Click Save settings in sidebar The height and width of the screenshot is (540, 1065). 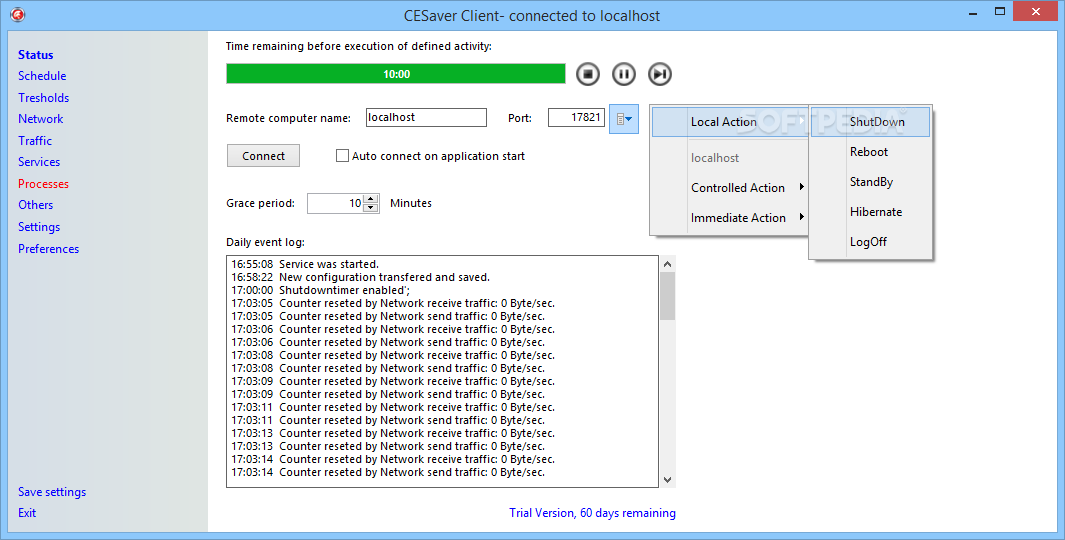pos(52,492)
